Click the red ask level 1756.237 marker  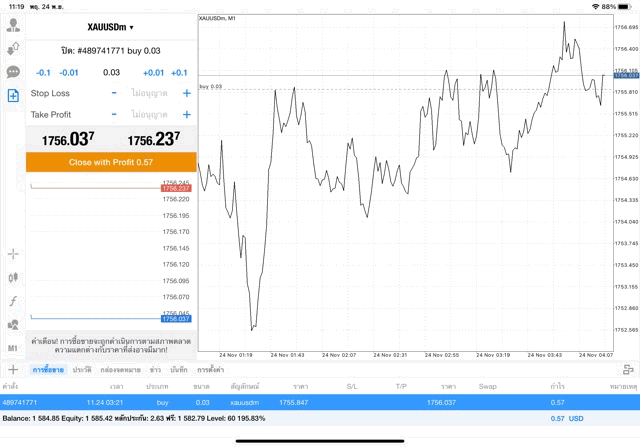point(176,188)
